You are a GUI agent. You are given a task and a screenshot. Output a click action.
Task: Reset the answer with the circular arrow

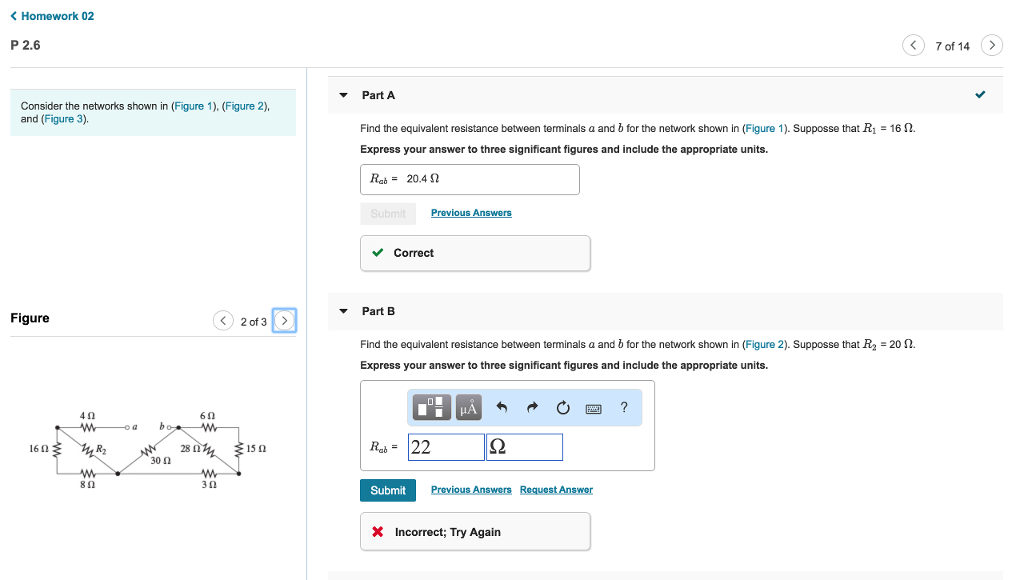[x=563, y=407]
